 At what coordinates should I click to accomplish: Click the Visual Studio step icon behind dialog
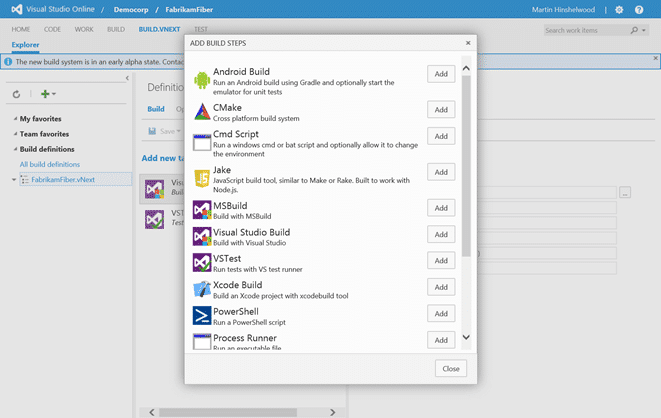(154, 189)
